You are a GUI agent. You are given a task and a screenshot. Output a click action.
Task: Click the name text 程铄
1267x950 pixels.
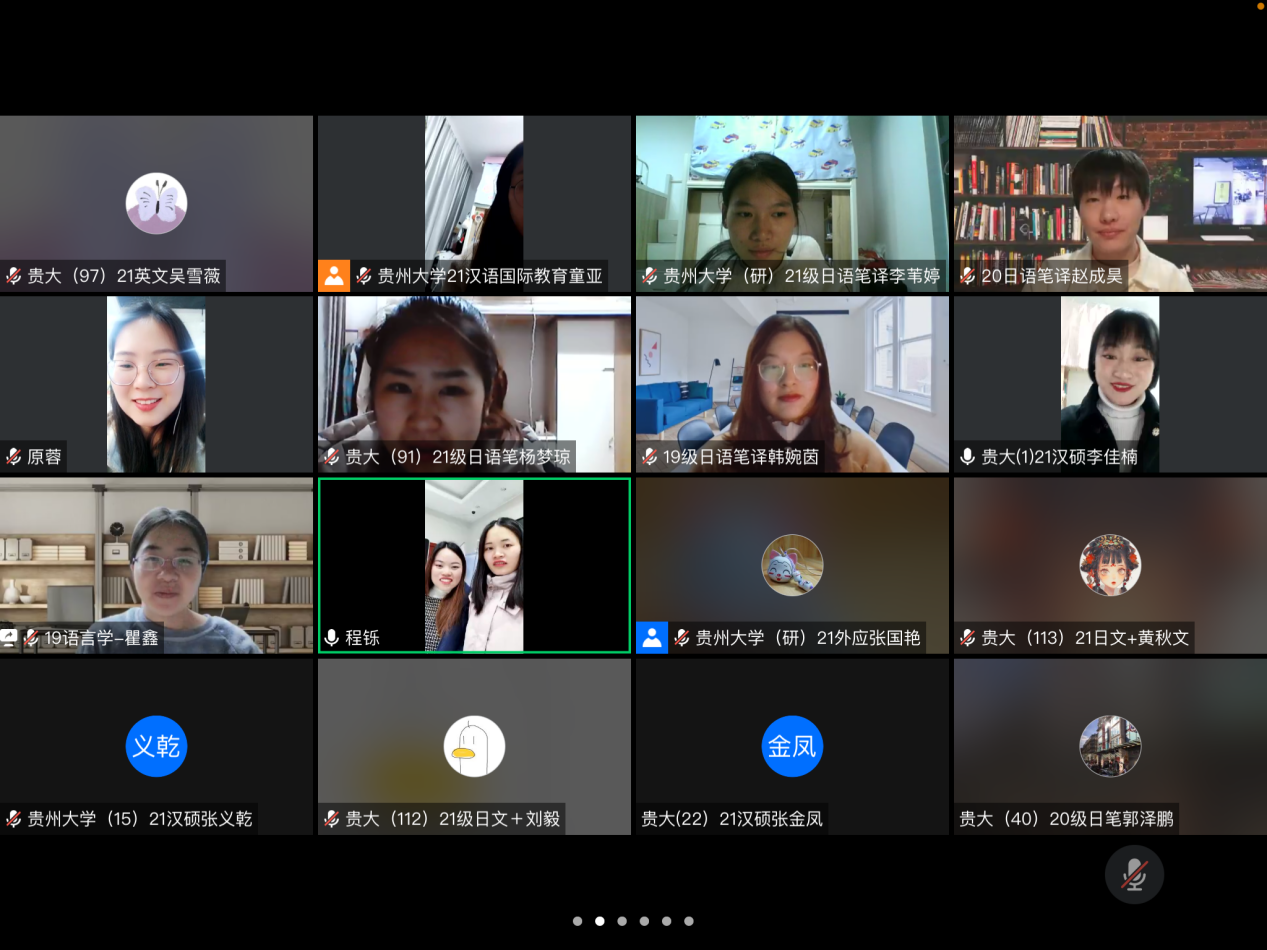click(x=362, y=637)
